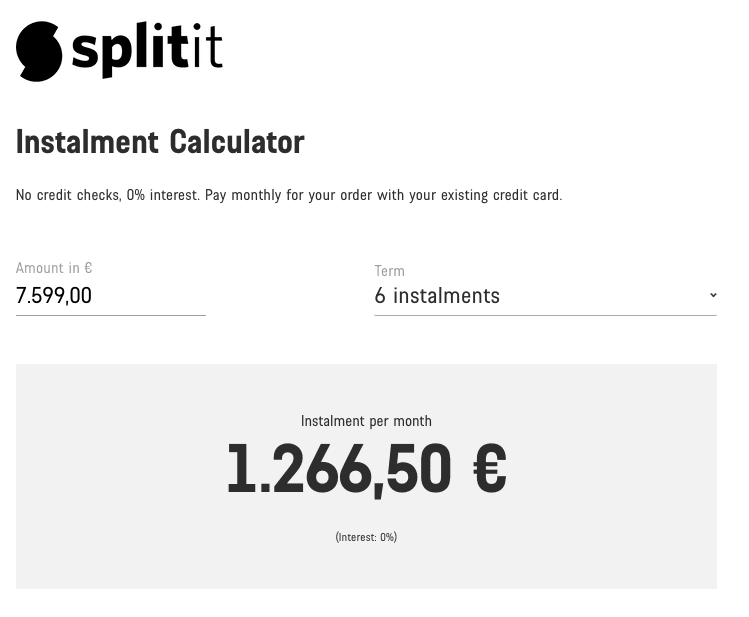749x617 pixels.
Task: Click the 'Term' label
Action: (x=389, y=271)
